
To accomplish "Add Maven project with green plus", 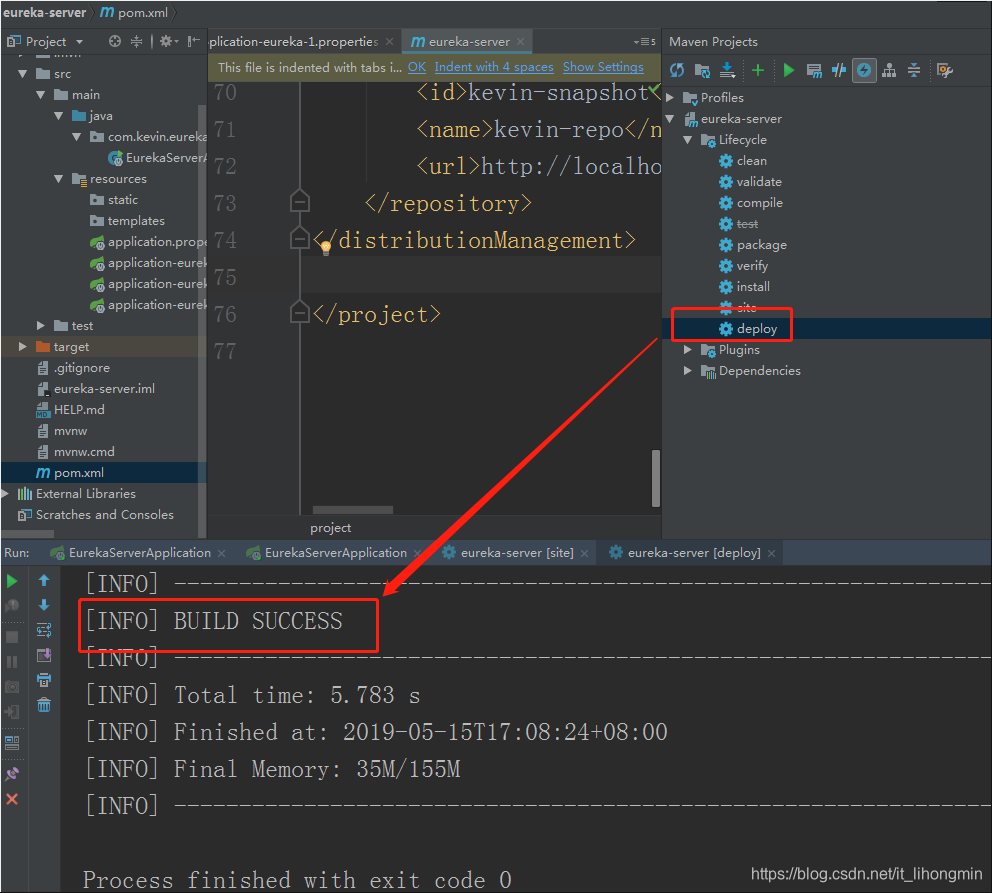I will (757, 70).
